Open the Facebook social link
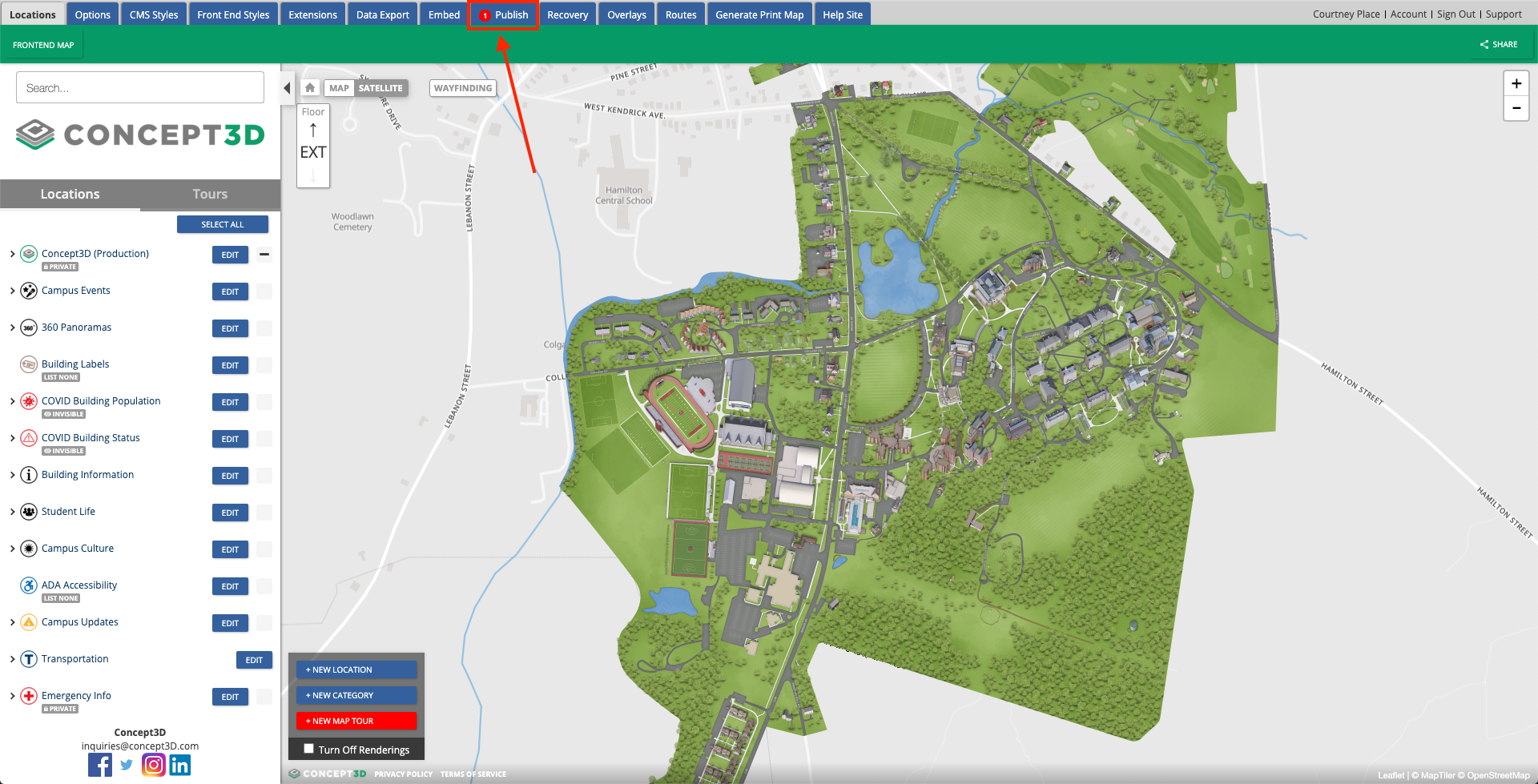Viewport: 1538px width, 784px height. (100, 765)
